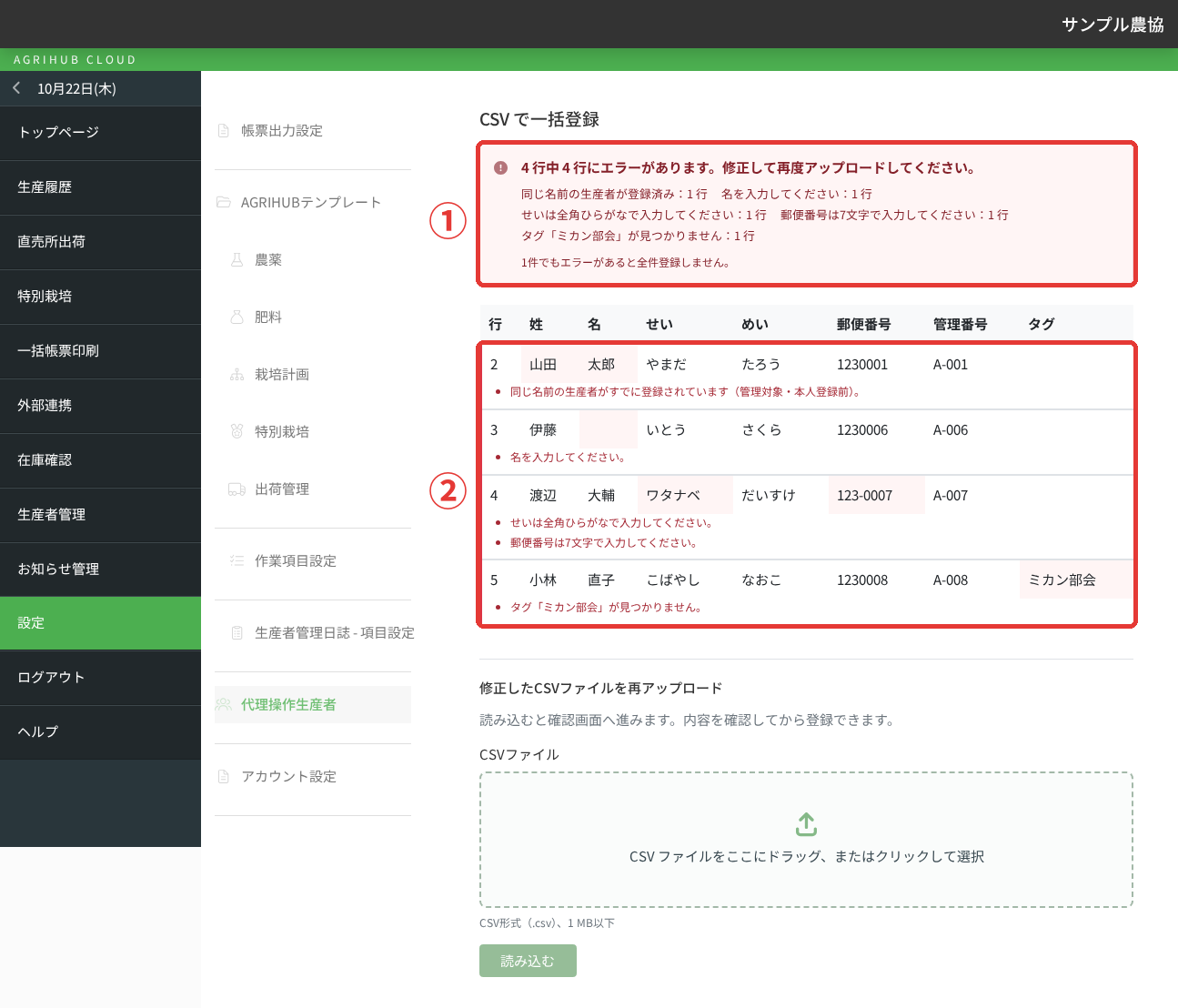Click ログアウト in the sidebar
The image size is (1178, 1008).
tap(100, 678)
